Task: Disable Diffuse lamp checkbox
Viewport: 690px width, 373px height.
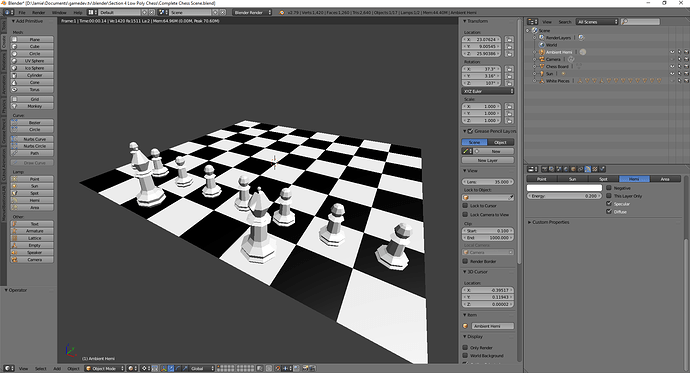Action: [609, 212]
